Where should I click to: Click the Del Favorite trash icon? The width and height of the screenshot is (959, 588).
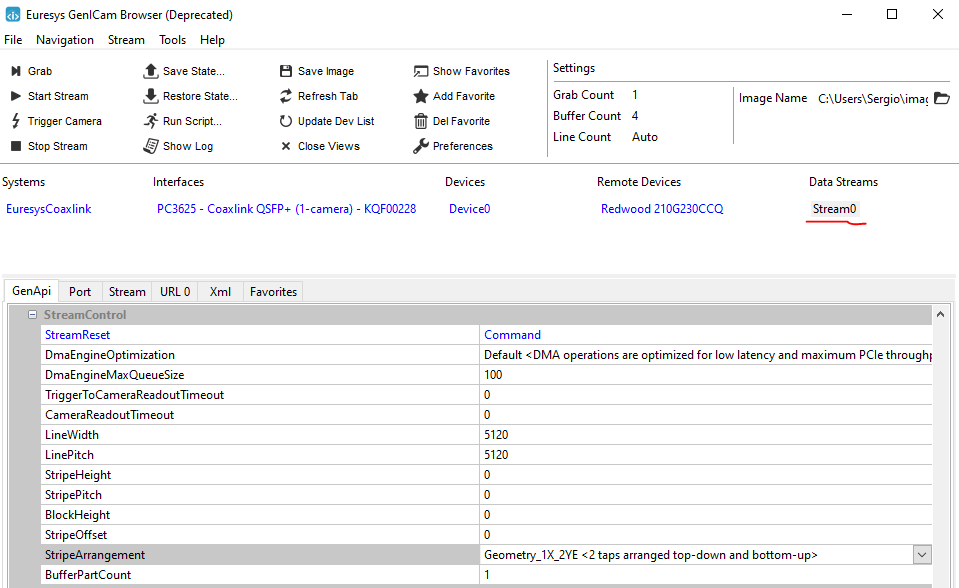(421, 121)
